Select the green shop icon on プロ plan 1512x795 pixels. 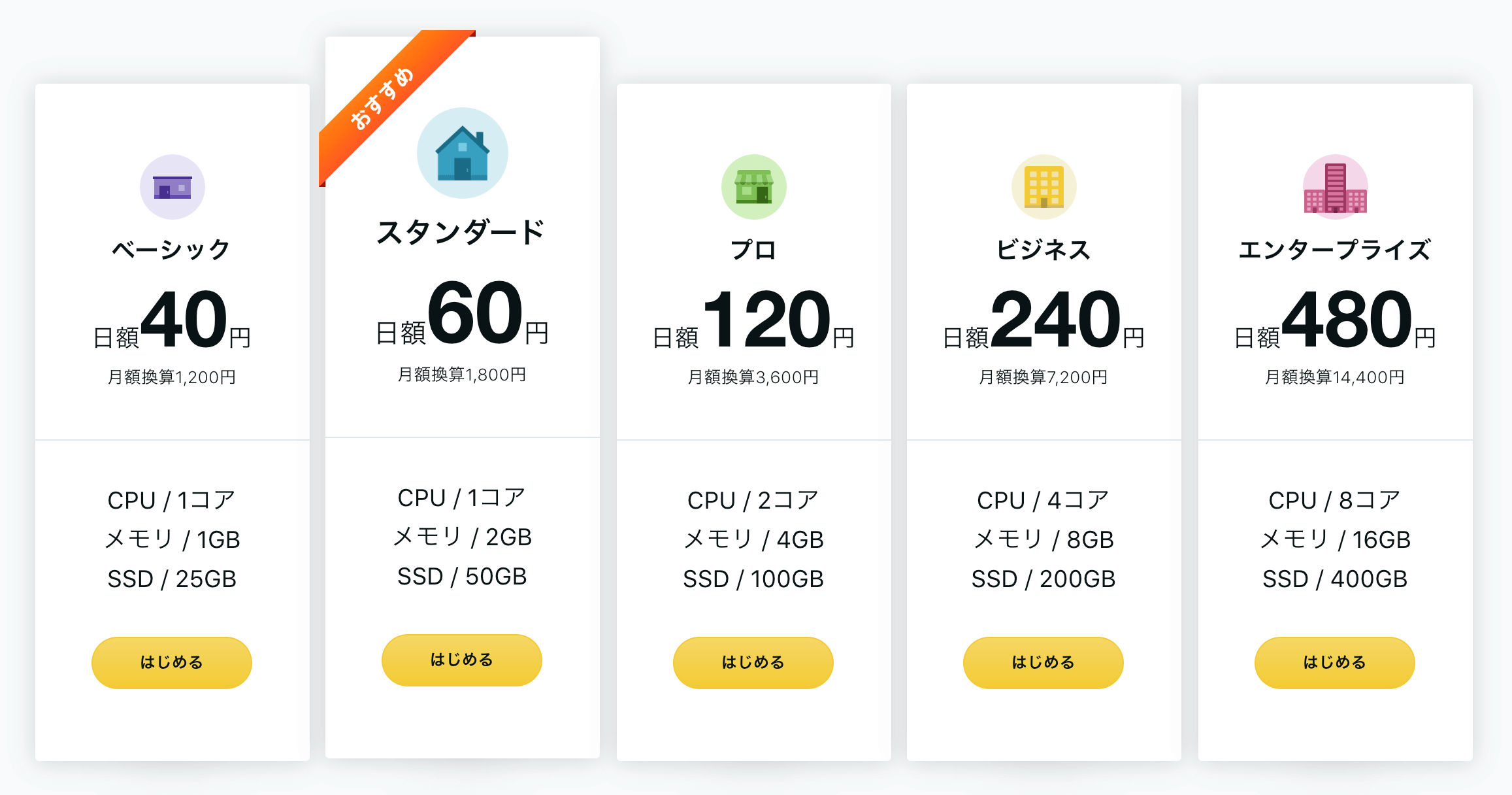(x=753, y=186)
